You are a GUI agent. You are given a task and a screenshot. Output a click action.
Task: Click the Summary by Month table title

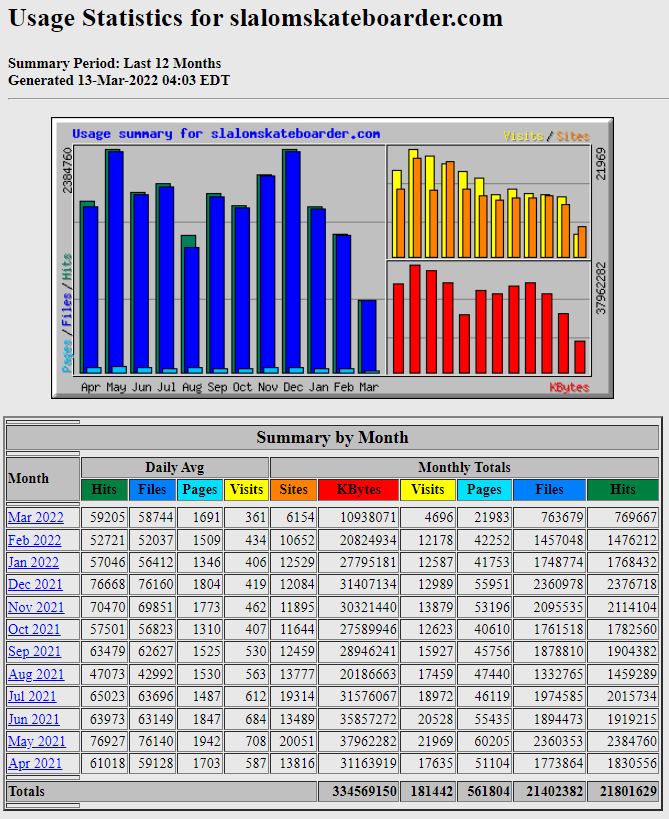pos(332,437)
